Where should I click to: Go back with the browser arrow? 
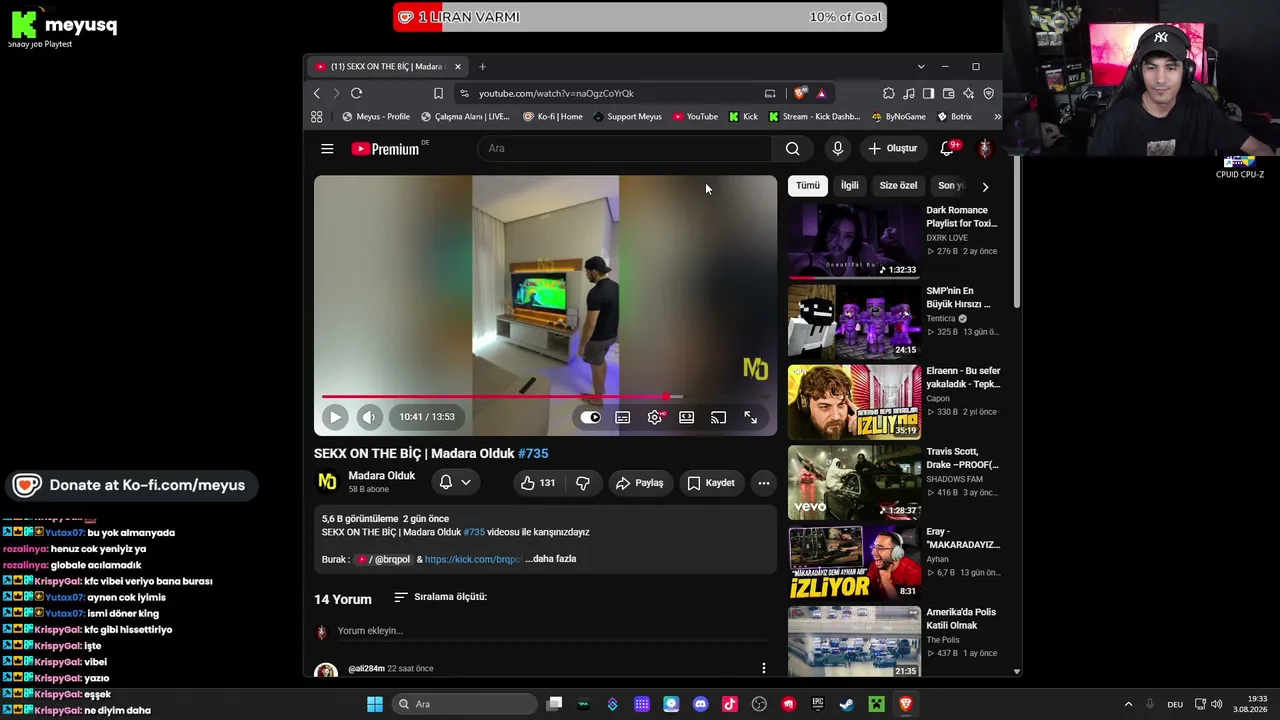point(317,93)
